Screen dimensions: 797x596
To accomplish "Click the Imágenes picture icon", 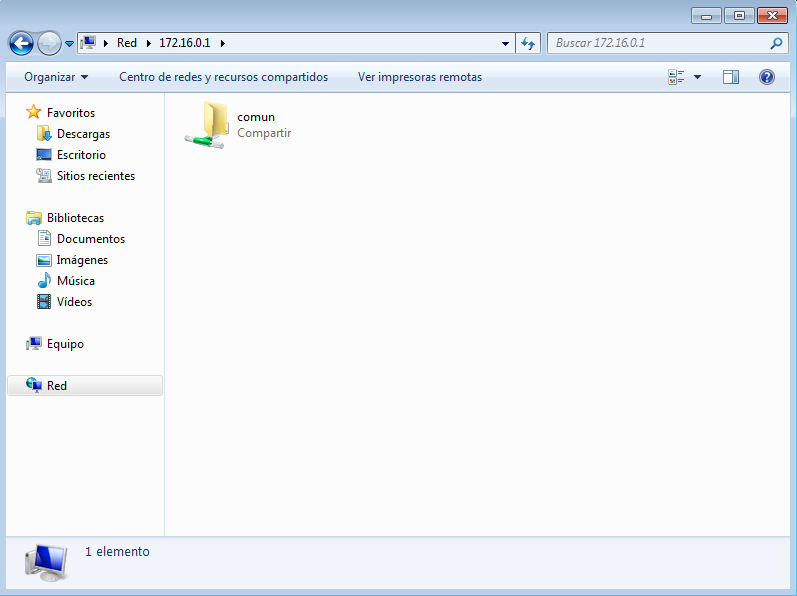I will (44, 260).
